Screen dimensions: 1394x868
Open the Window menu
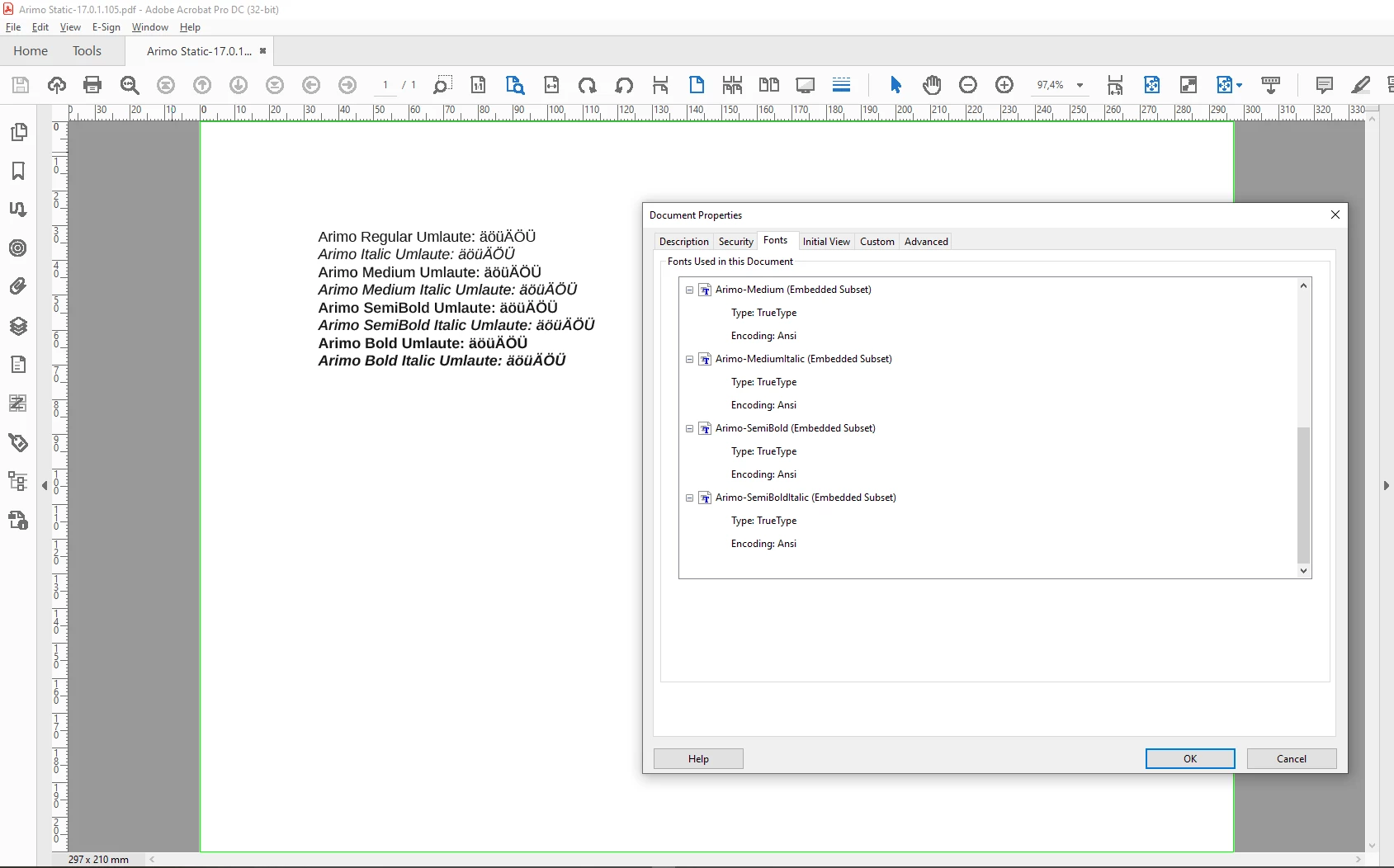click(150, 27)
